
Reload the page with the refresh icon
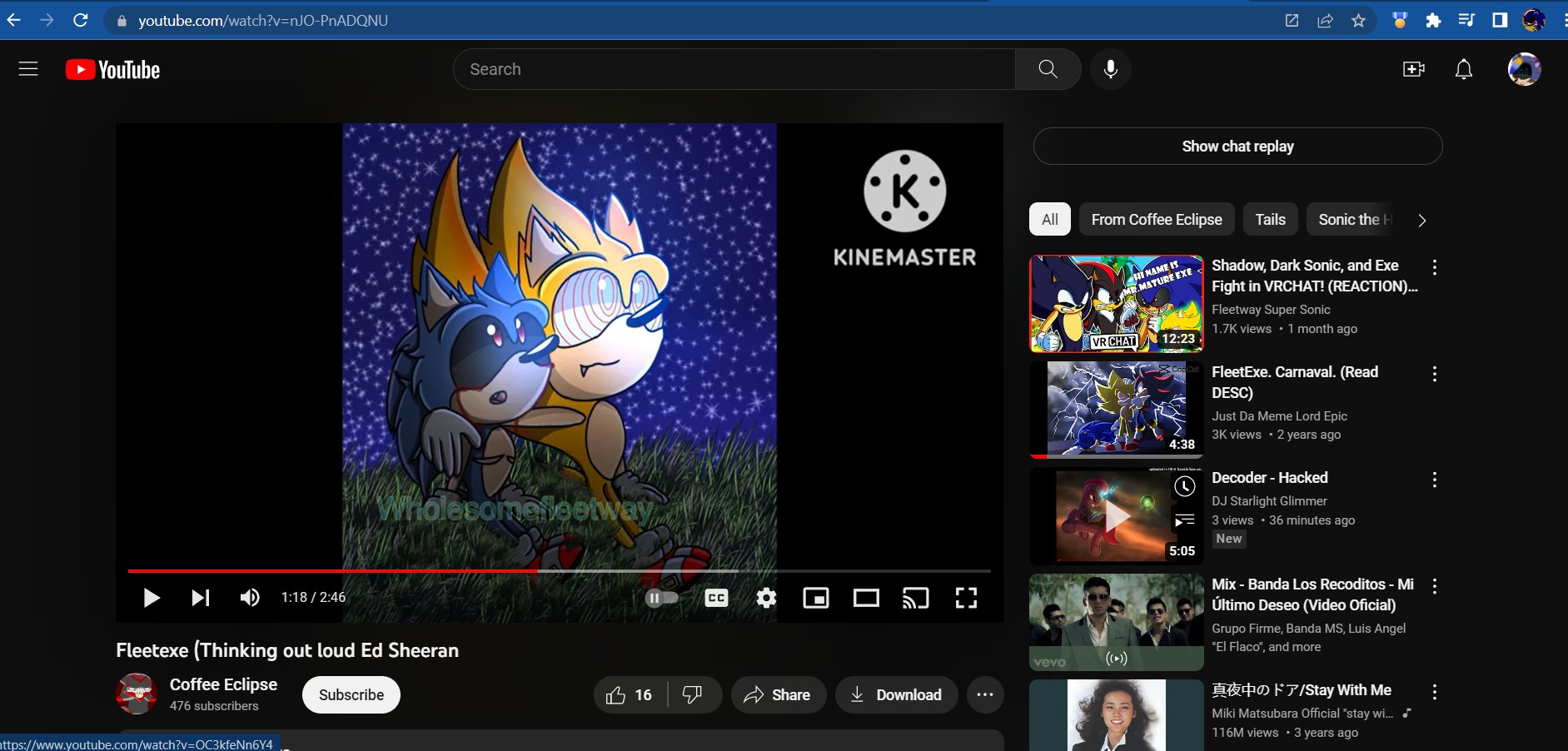tap(81, 20)
